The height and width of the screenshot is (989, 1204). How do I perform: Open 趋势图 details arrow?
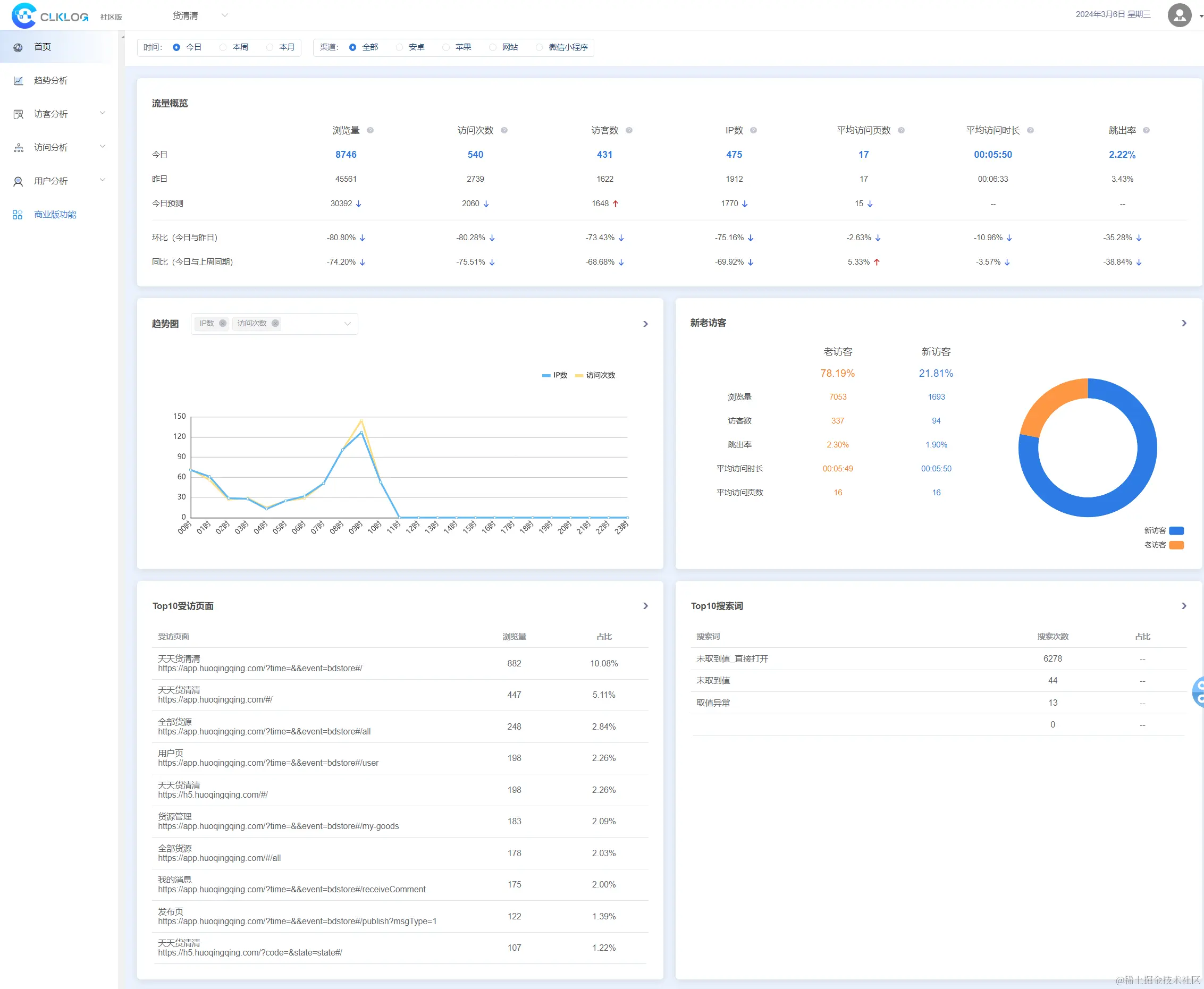[x=645, y=324]
